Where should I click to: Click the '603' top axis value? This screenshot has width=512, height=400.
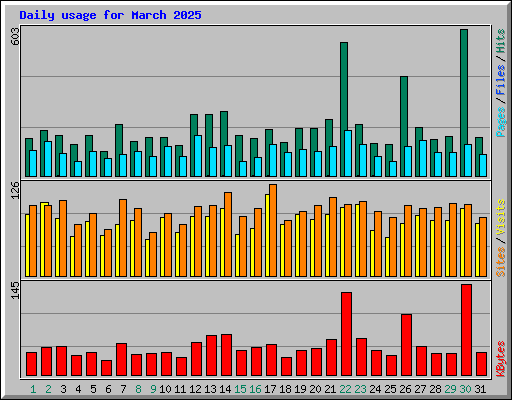click(15, 36)
